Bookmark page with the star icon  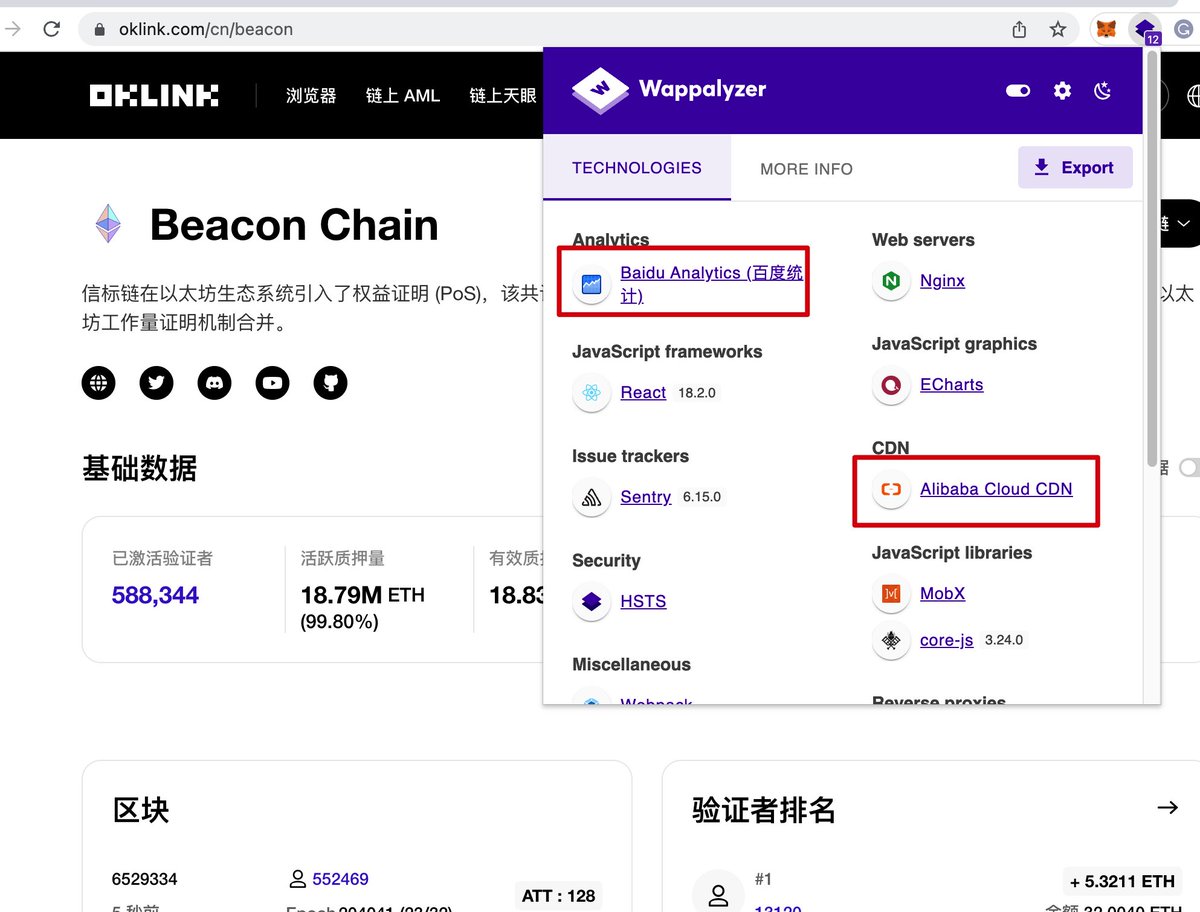coord(1058,29)
